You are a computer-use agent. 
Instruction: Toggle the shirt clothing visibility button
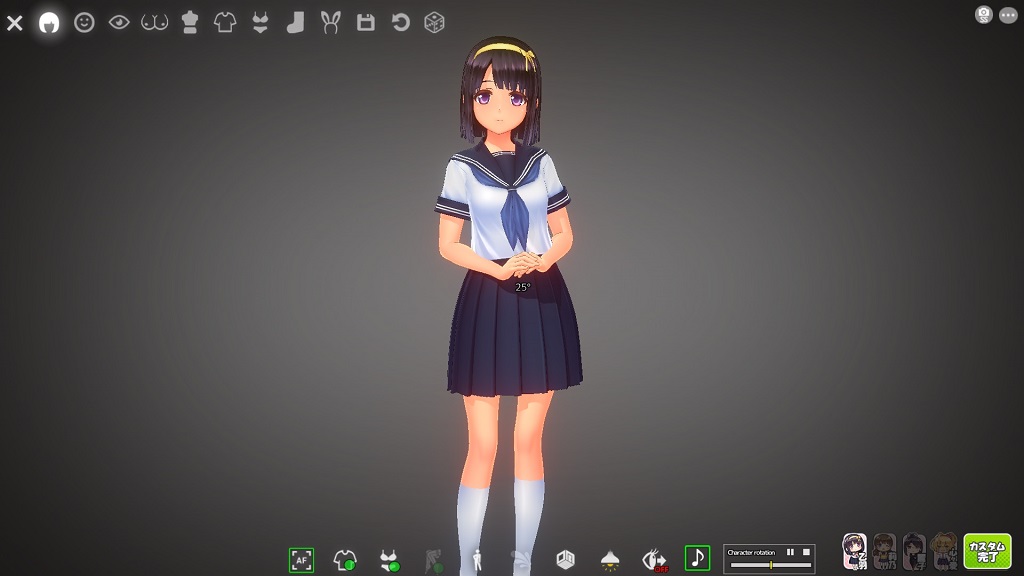(345, 559)
